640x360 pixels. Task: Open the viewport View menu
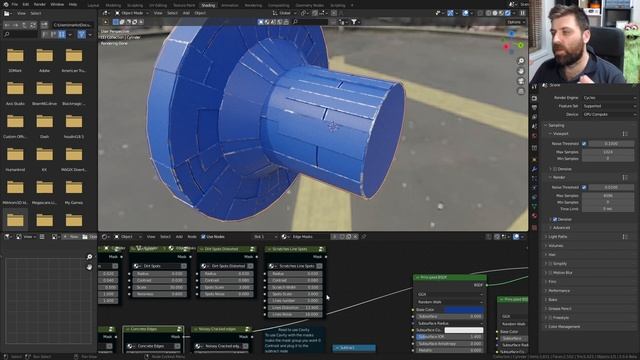pyautogui.click(x=158, y=13)
